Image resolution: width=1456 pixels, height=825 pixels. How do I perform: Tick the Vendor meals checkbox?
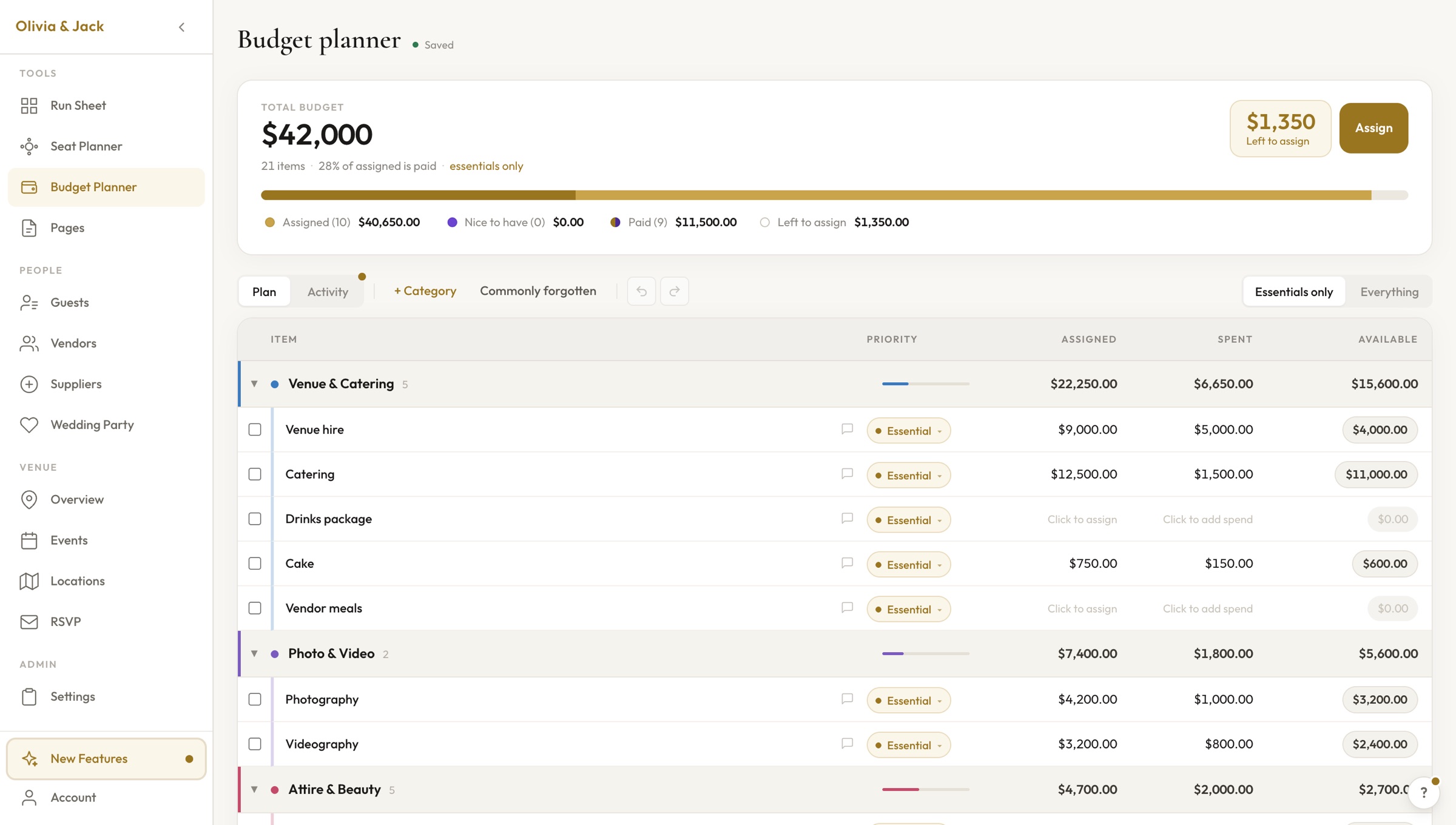click(255, 608)
